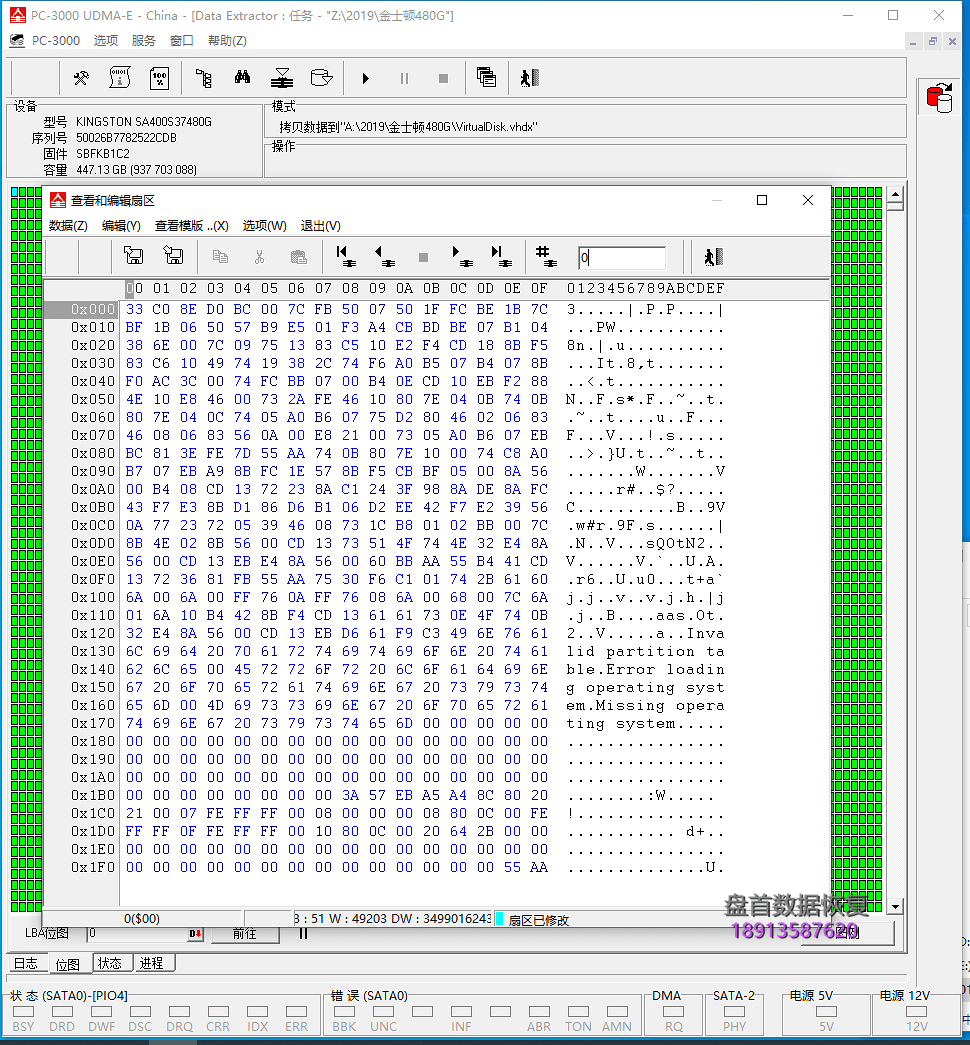Screen dimensions: 970x1045
Task: Switch to the 进程 tab
Action: 152,963
